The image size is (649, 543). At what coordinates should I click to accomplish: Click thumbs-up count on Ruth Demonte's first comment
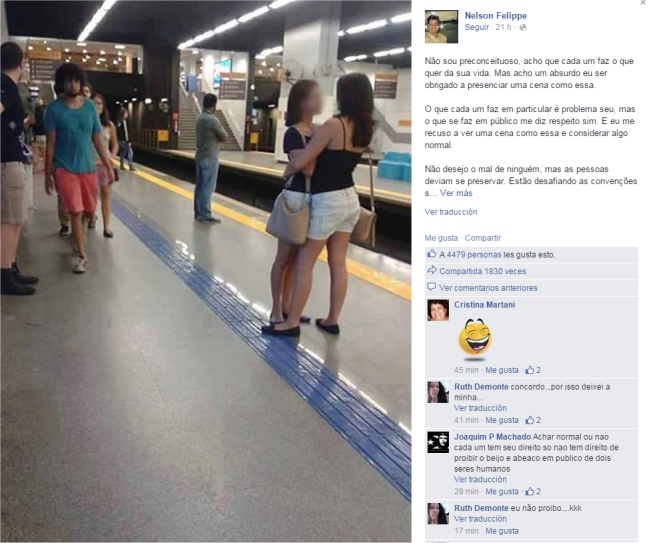coord(533,420)
